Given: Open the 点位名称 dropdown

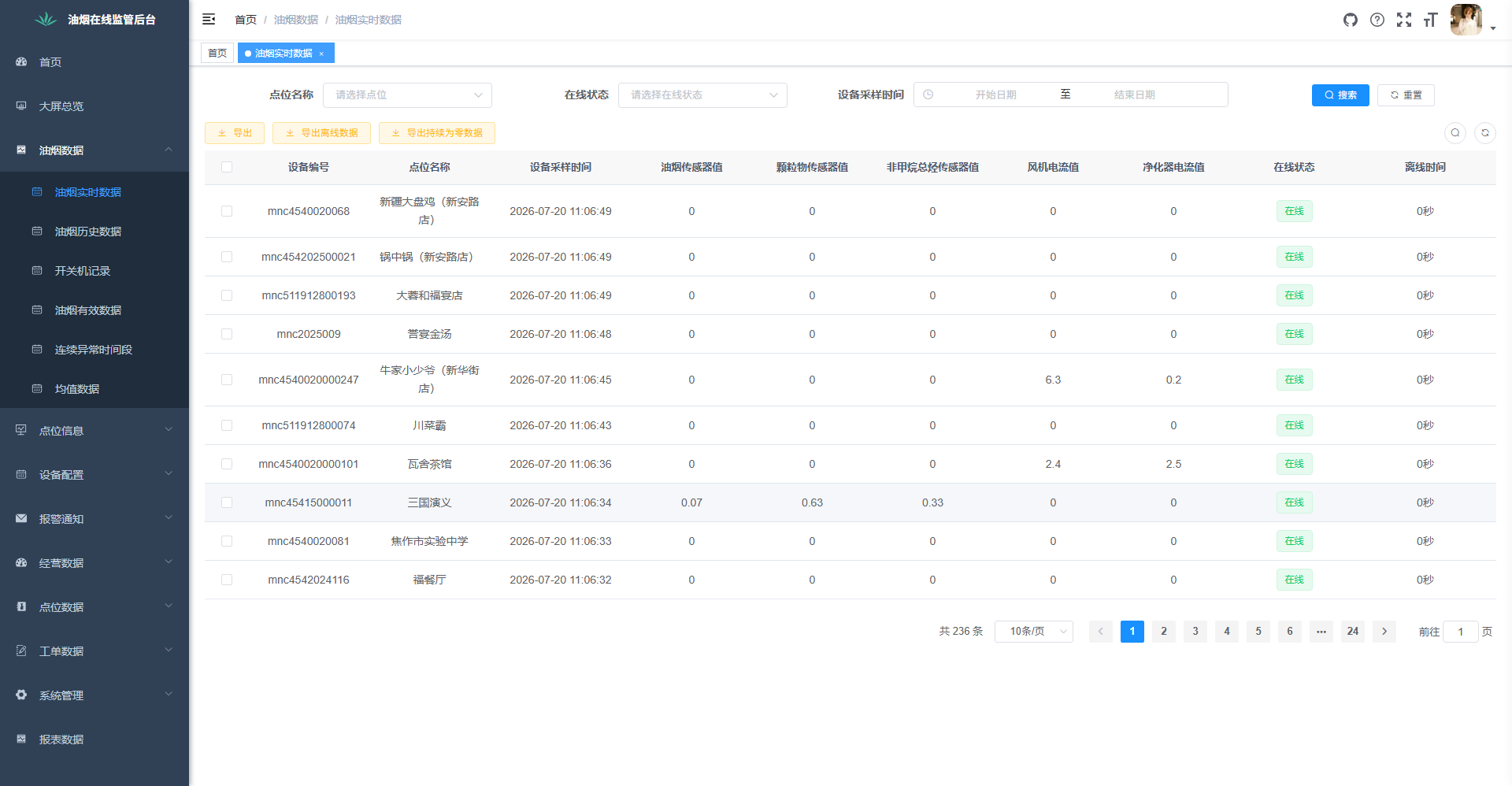Looking at the screenshot, I should [407, 95].
